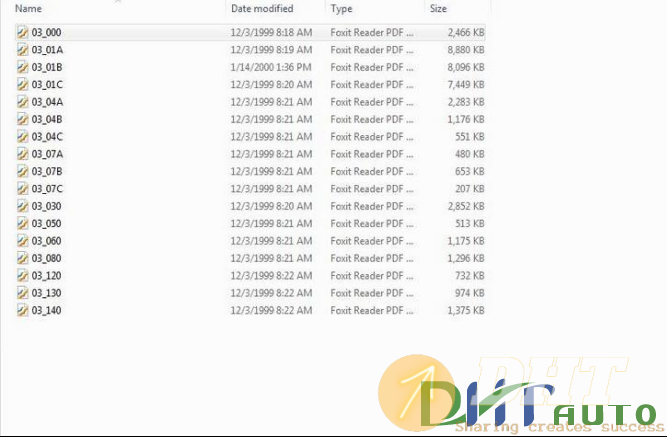Image resolution: width=667 pixels, height=437 pixels.
Task: Select the file name 03_01A
Action: (47, 50)
